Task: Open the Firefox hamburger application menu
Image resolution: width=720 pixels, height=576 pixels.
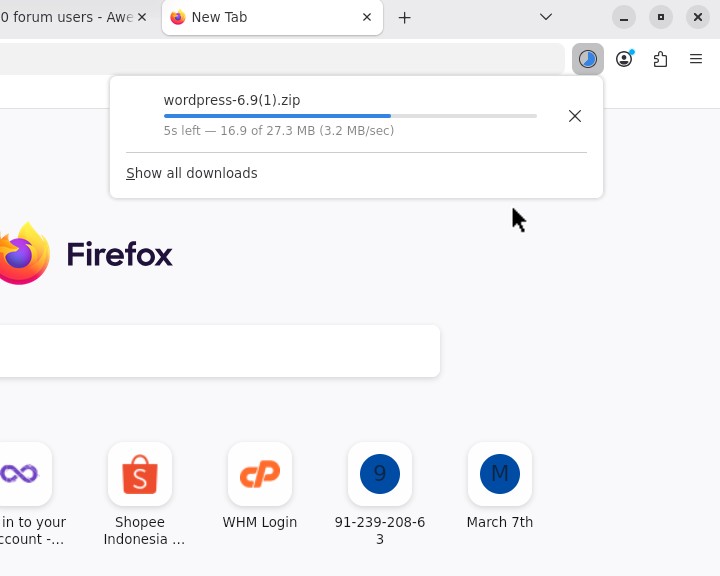Action: coord(696,59)
